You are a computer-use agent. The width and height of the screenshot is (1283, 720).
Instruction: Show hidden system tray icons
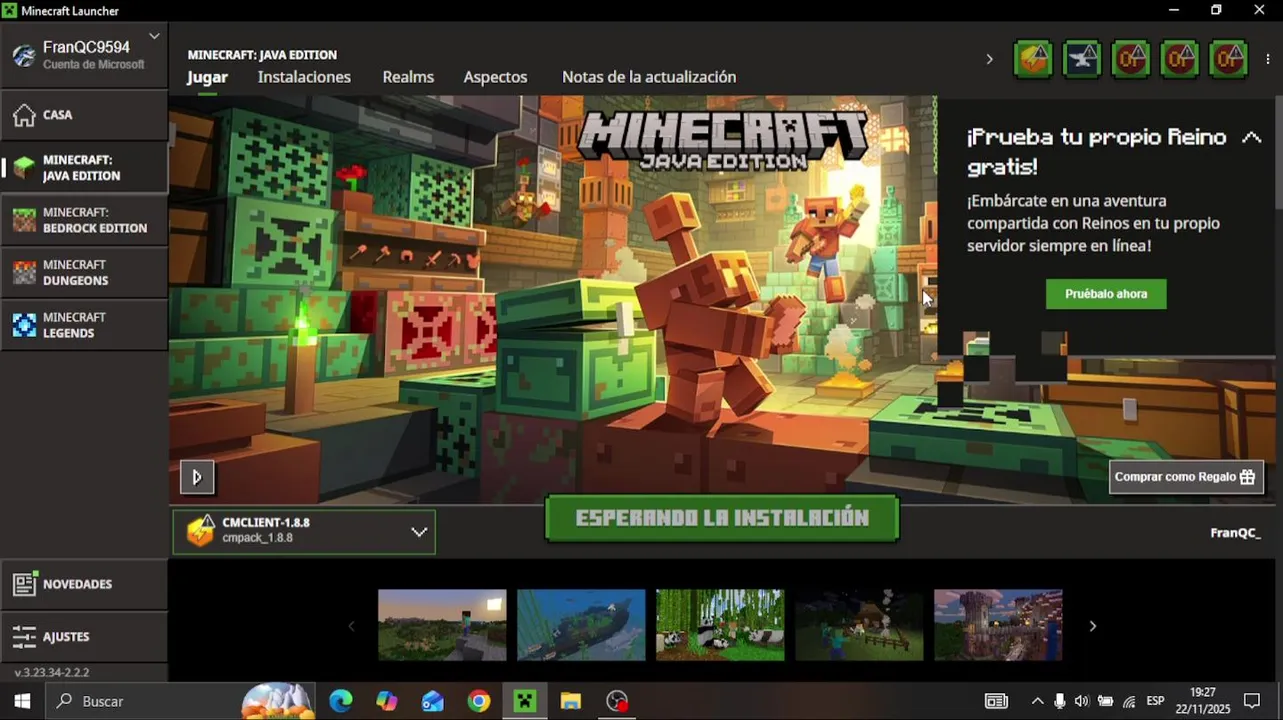(1037, 701)
